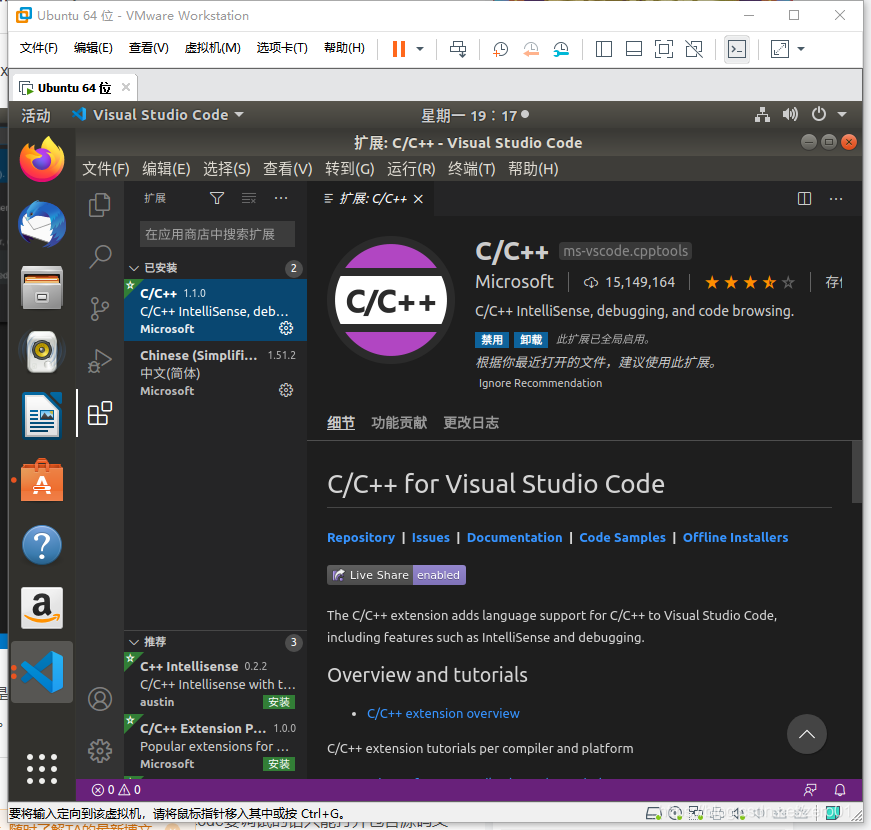Select the 细节 tab
This screenshot has height=830, width=871.
341,423
